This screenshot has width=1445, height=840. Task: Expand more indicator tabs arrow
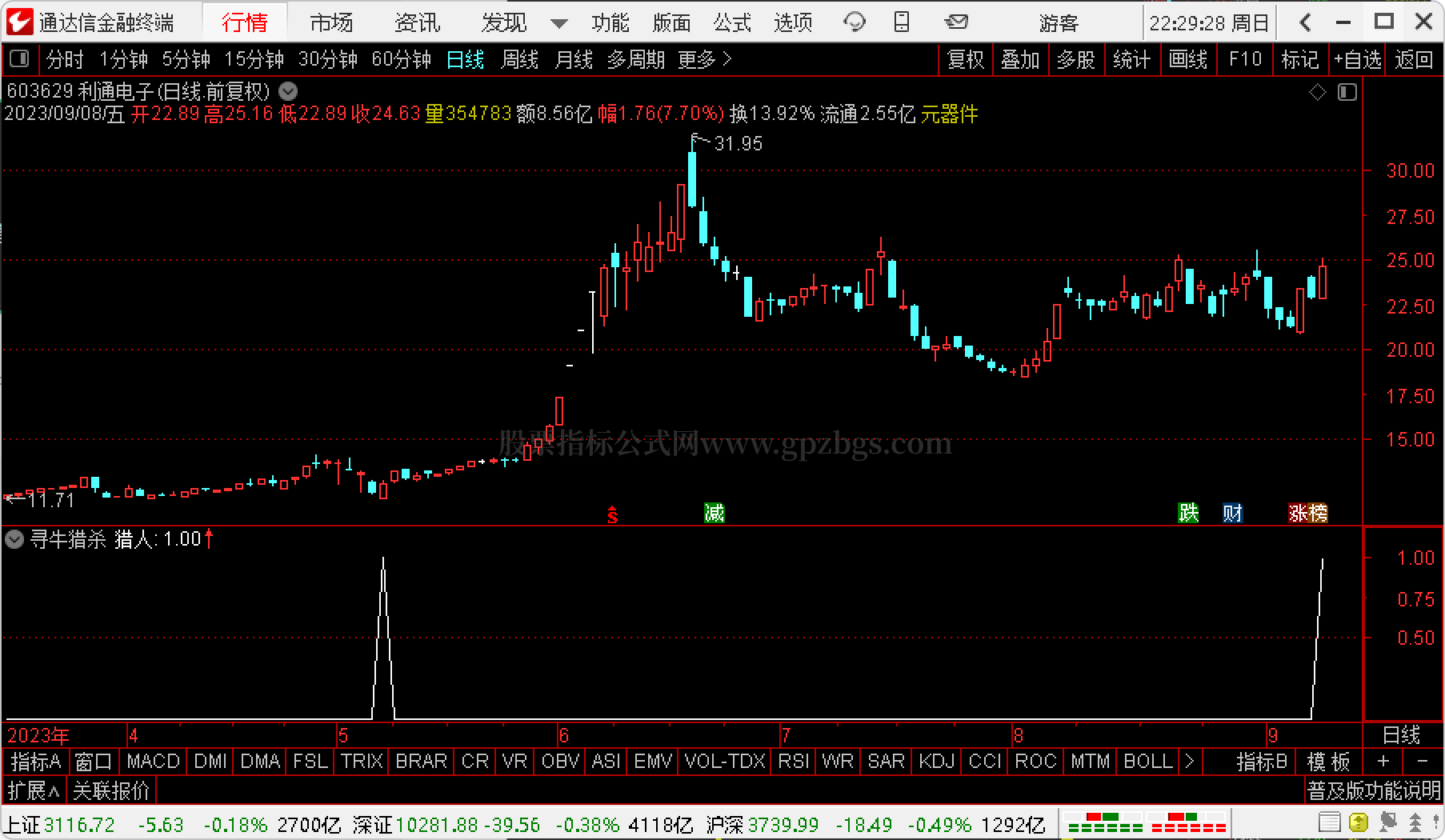click(x=1189, y=762)
